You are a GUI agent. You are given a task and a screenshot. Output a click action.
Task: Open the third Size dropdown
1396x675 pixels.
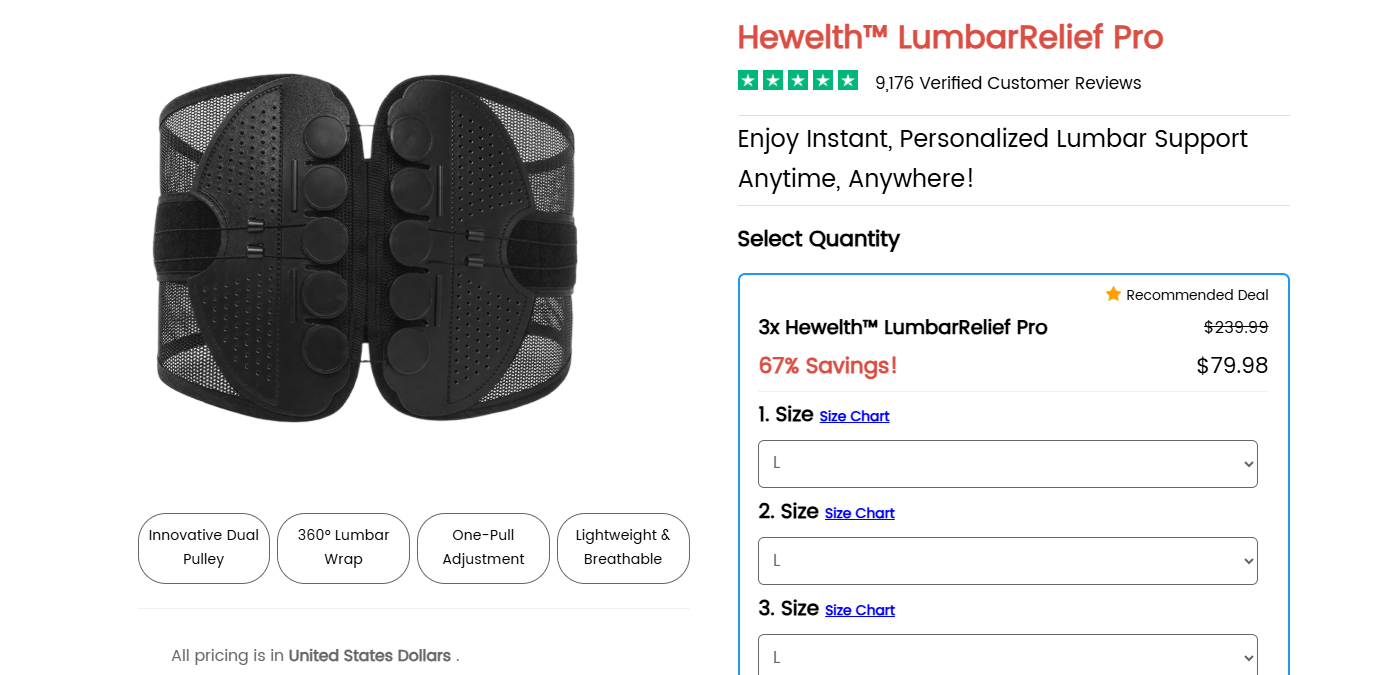(1007, 655)
